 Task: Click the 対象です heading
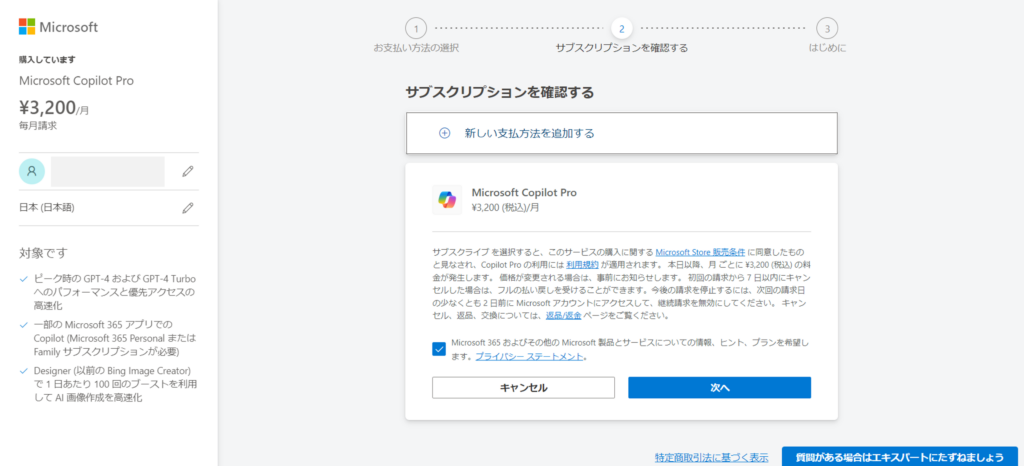coord(44,253)
